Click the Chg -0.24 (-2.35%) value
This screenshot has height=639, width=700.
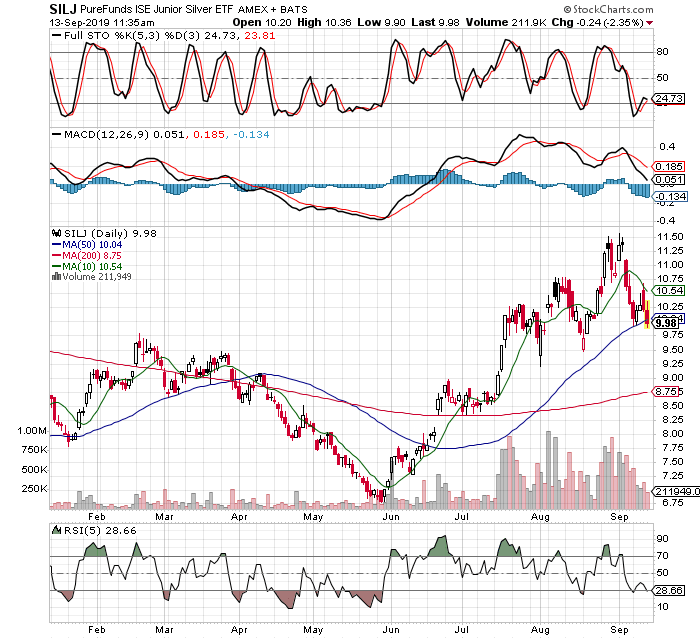(597, 22)
